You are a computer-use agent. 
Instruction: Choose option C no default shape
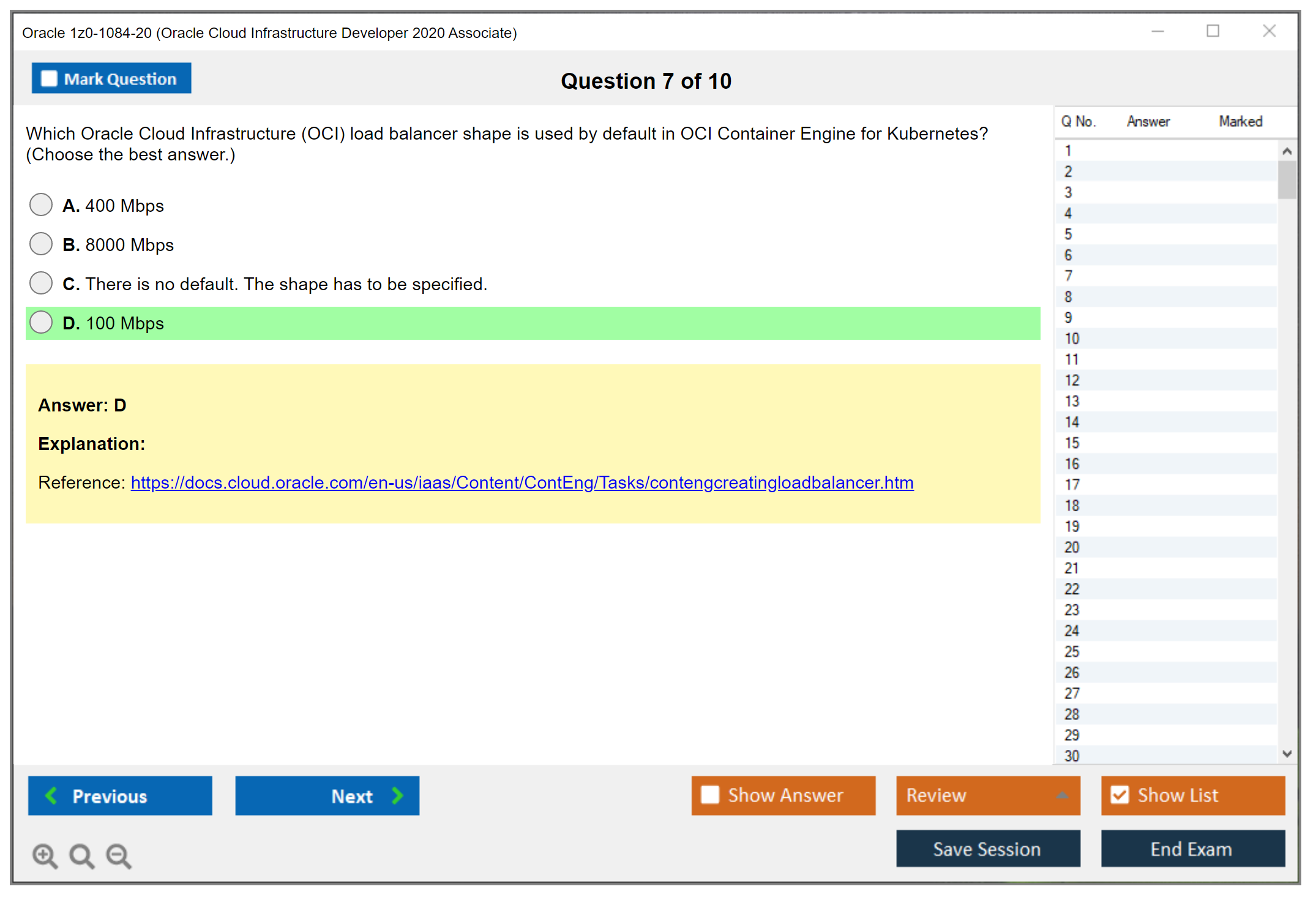(41, 283)
